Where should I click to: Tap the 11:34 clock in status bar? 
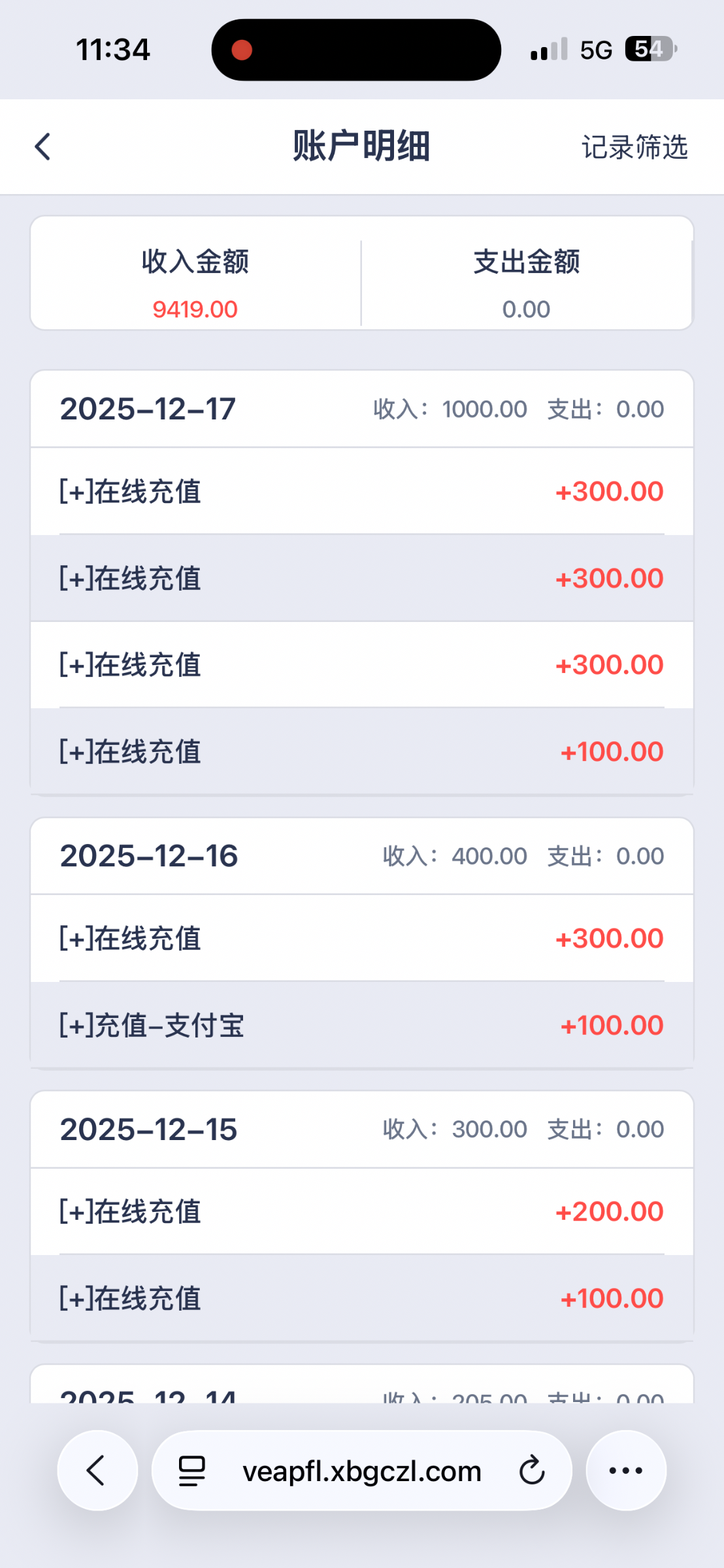113,50
